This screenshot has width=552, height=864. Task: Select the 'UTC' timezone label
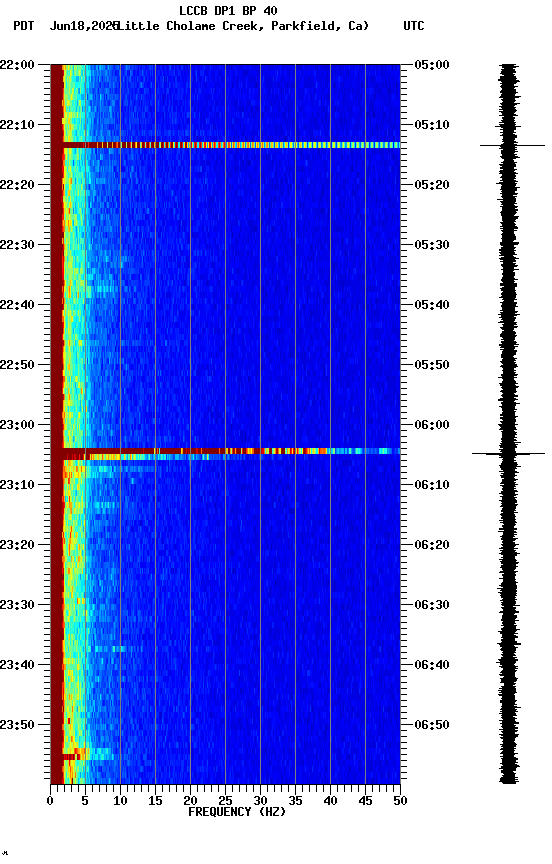point(414,26)
